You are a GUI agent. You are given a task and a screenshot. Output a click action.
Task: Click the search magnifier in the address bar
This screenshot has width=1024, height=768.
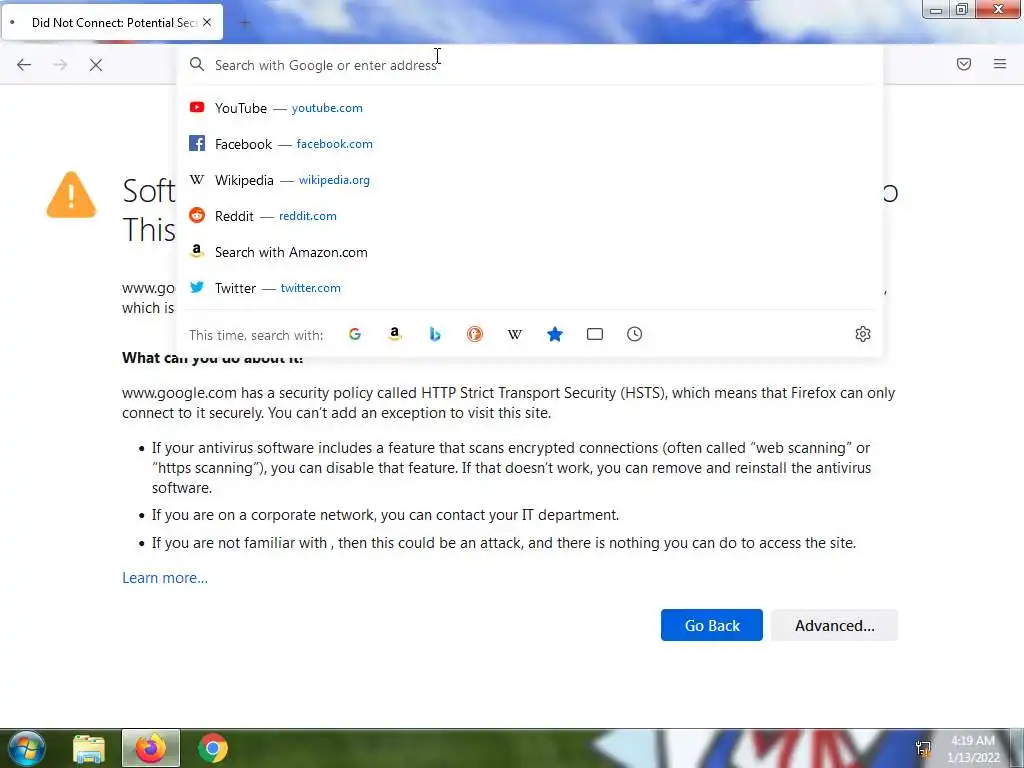tap(197, 64)
